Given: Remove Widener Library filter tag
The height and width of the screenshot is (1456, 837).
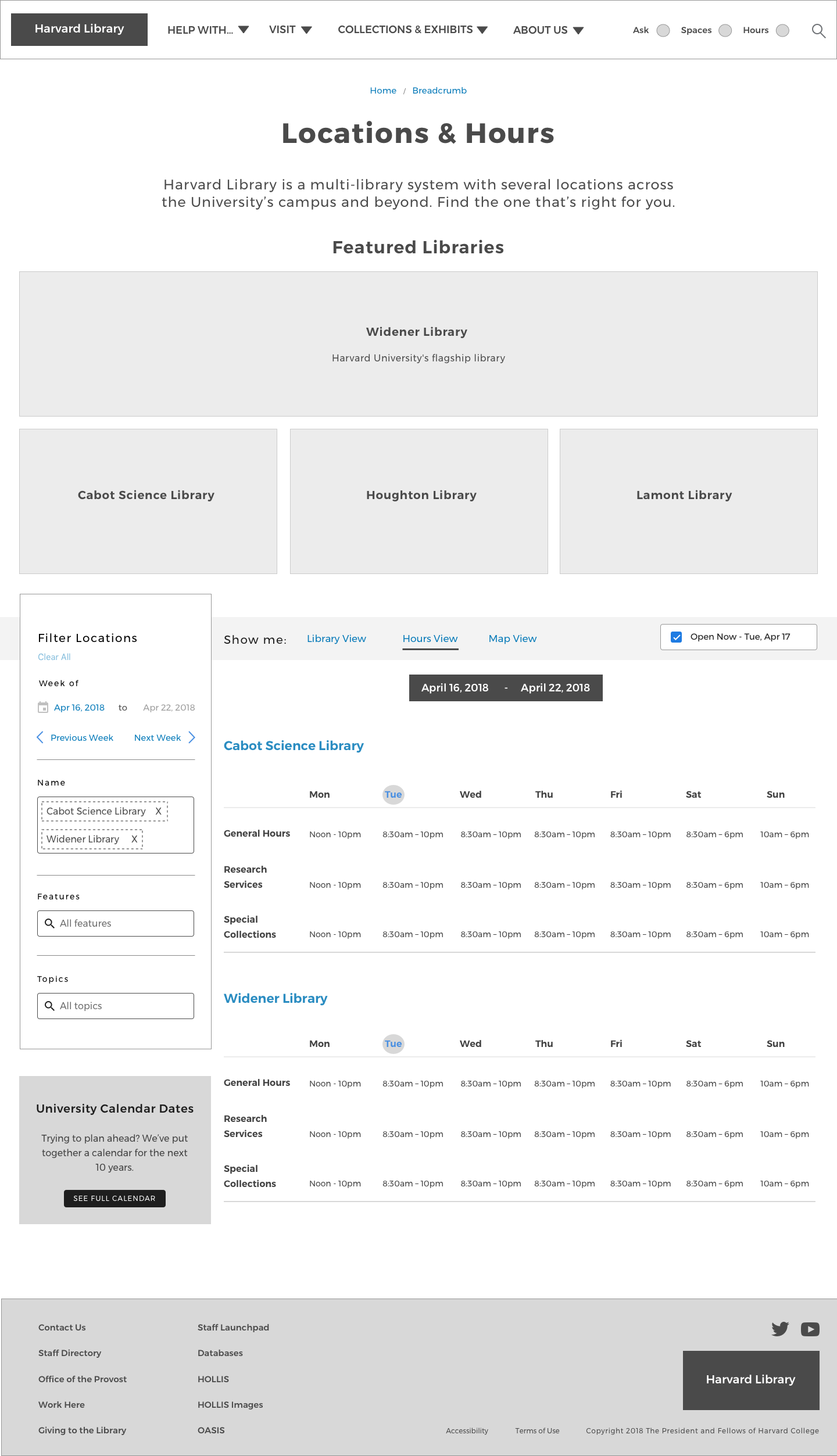Looking at the screenshot, I should pos(134,839).
